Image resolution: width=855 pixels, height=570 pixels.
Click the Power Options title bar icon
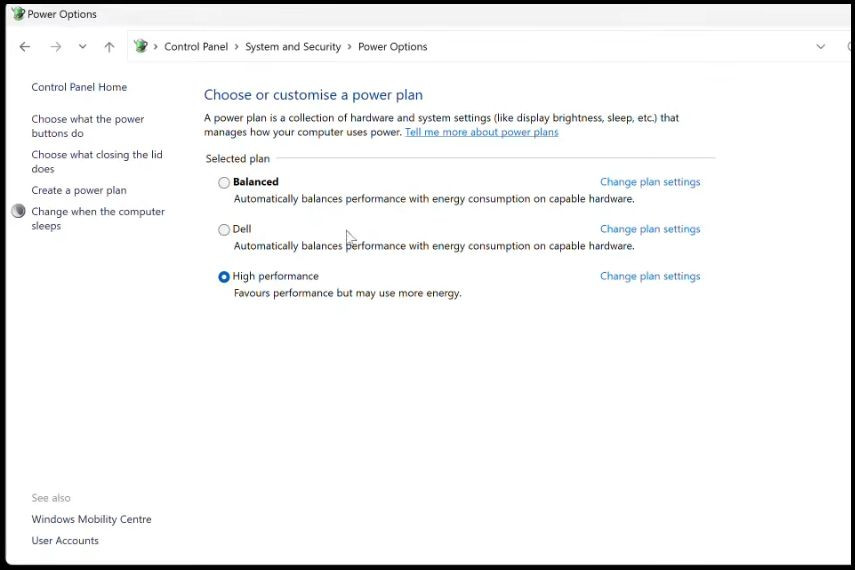[x=18, y=14]
